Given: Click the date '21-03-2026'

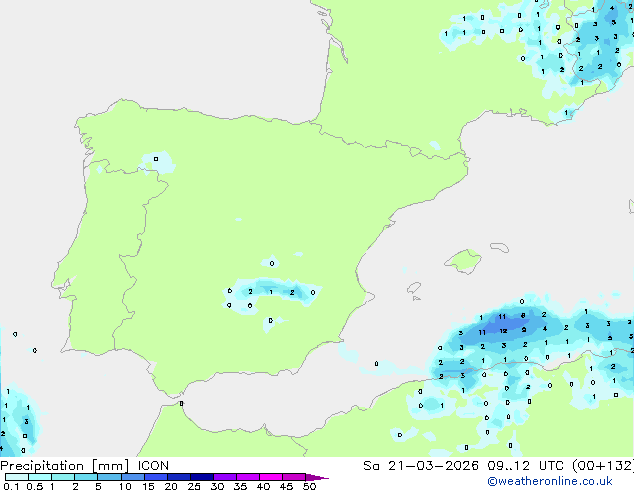Looking at the screenshot, I should (x=433, y=466).
